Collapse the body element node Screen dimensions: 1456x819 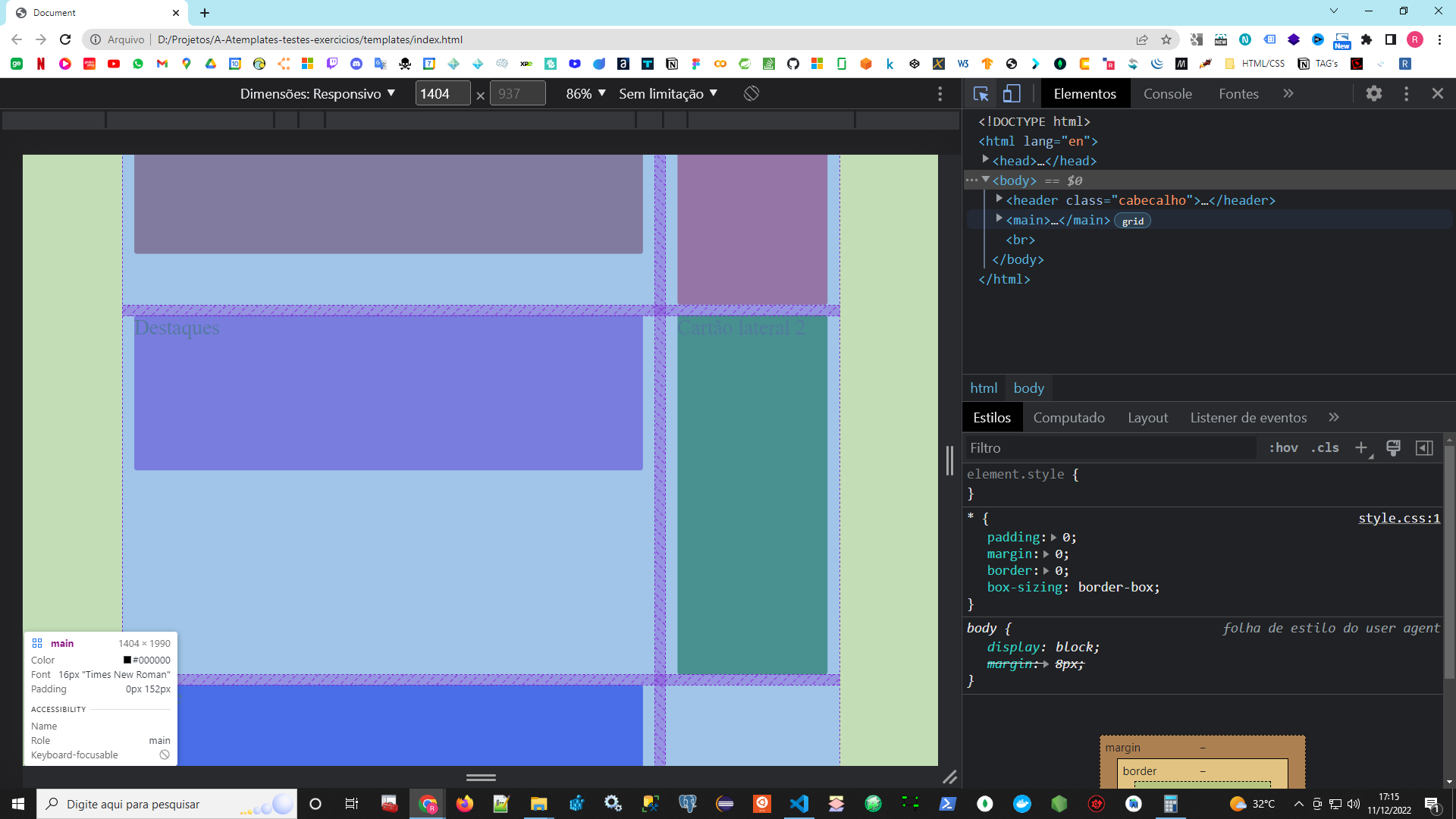[985, 180]
